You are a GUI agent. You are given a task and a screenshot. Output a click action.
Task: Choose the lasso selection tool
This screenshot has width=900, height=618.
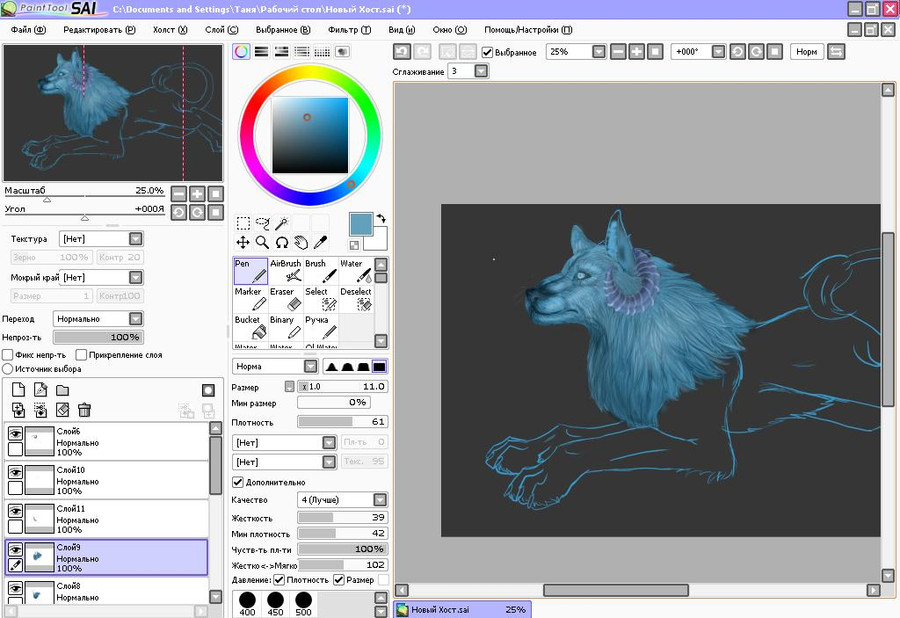pyautogui.click(x=262, y=223)
